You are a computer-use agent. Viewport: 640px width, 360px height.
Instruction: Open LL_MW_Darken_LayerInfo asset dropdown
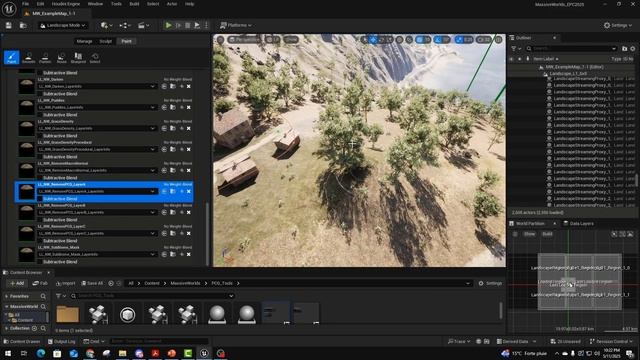click(97, 87)
